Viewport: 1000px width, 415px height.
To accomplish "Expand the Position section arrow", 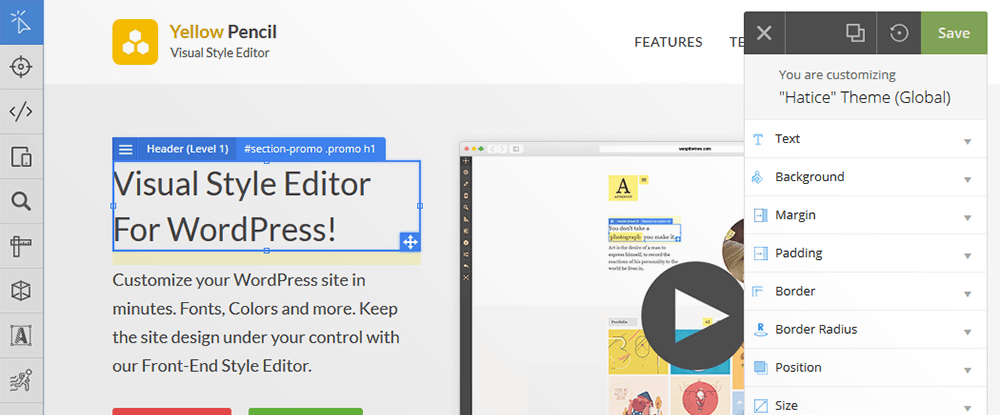I will point(967,370).
